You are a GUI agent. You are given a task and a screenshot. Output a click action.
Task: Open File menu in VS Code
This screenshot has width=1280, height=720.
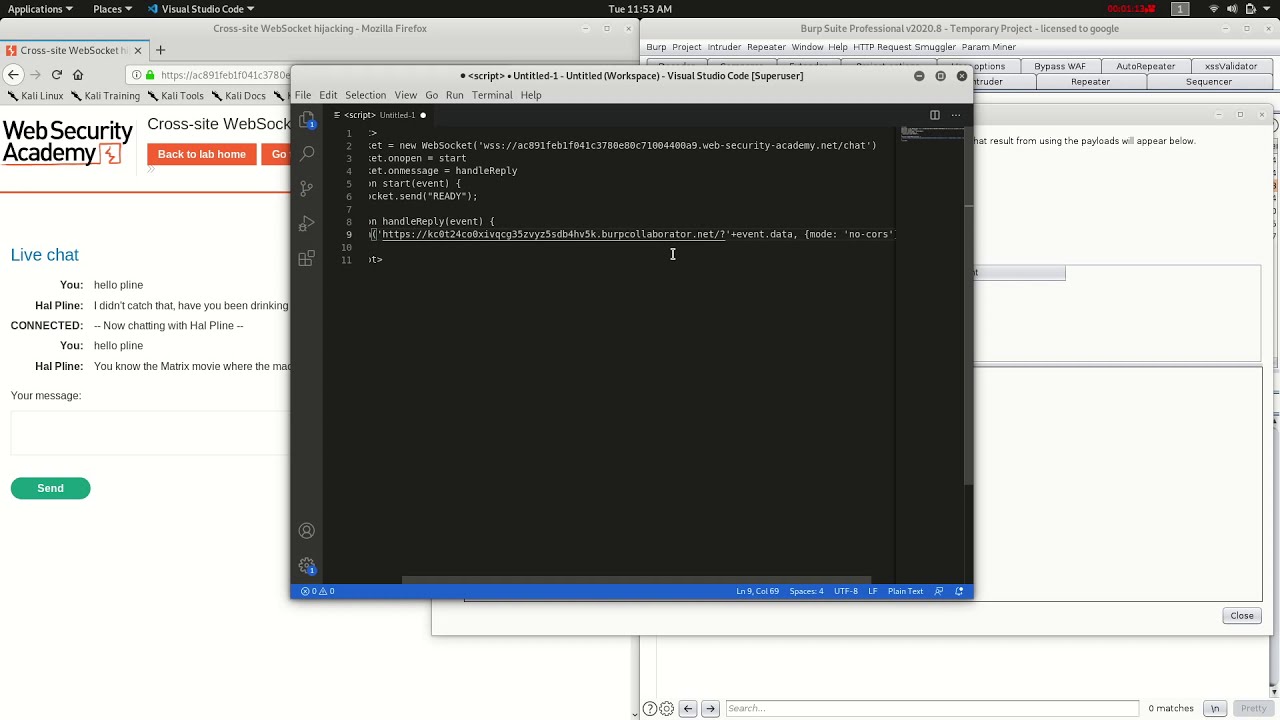click(303, 95)
